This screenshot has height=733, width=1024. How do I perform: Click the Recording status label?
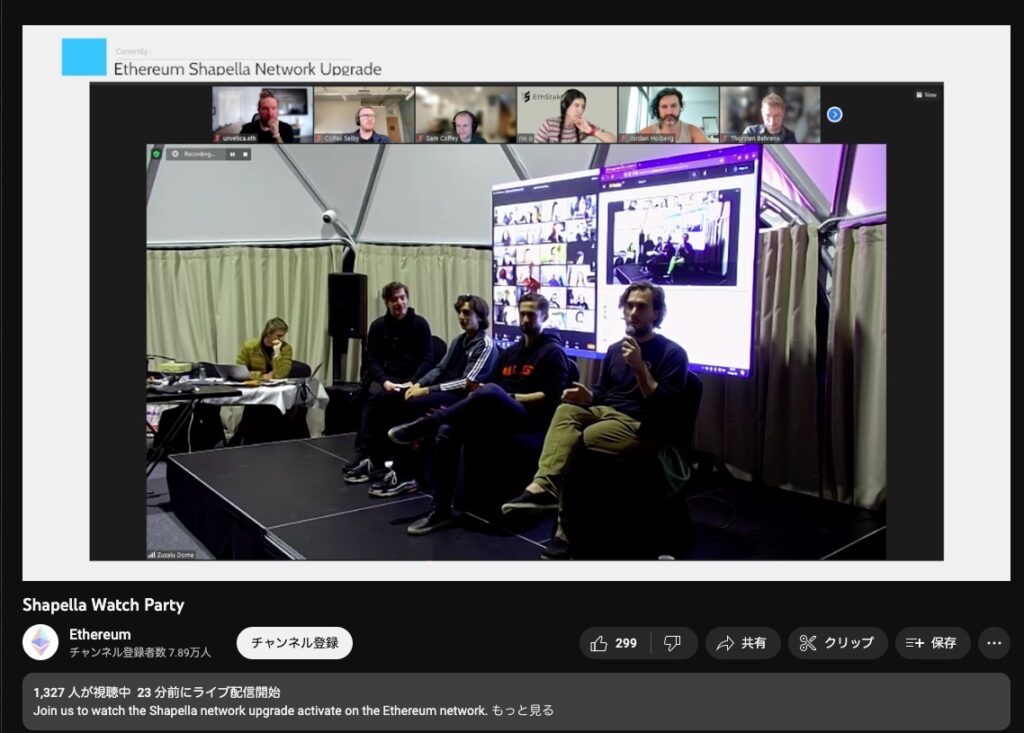[199, 154]
